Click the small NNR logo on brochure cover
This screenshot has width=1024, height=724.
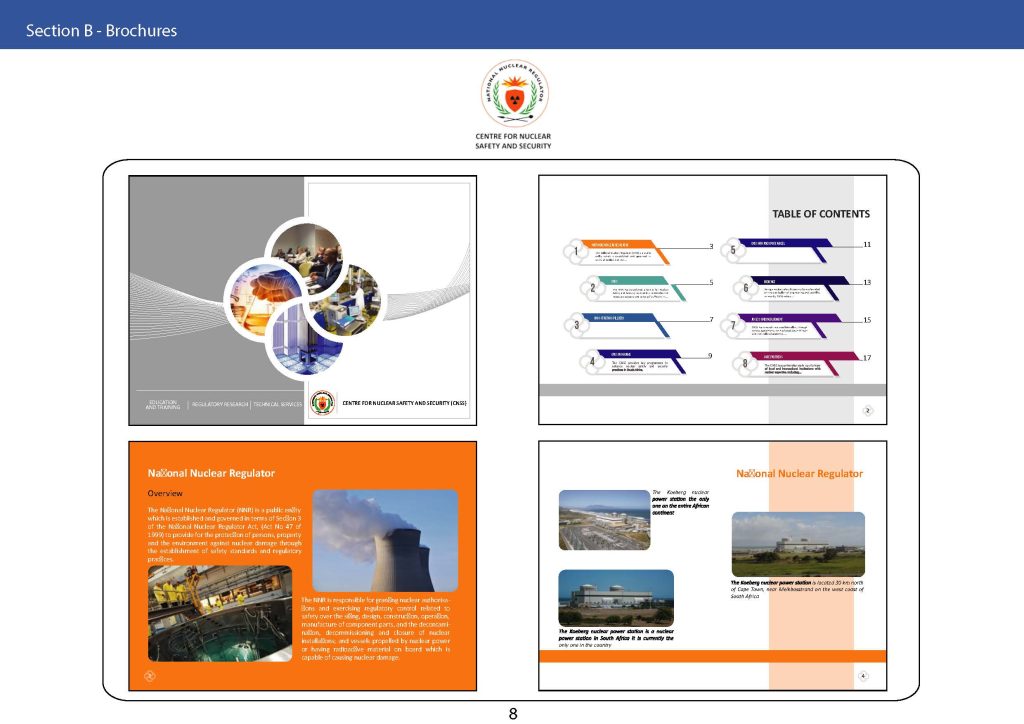click(324, 403)
